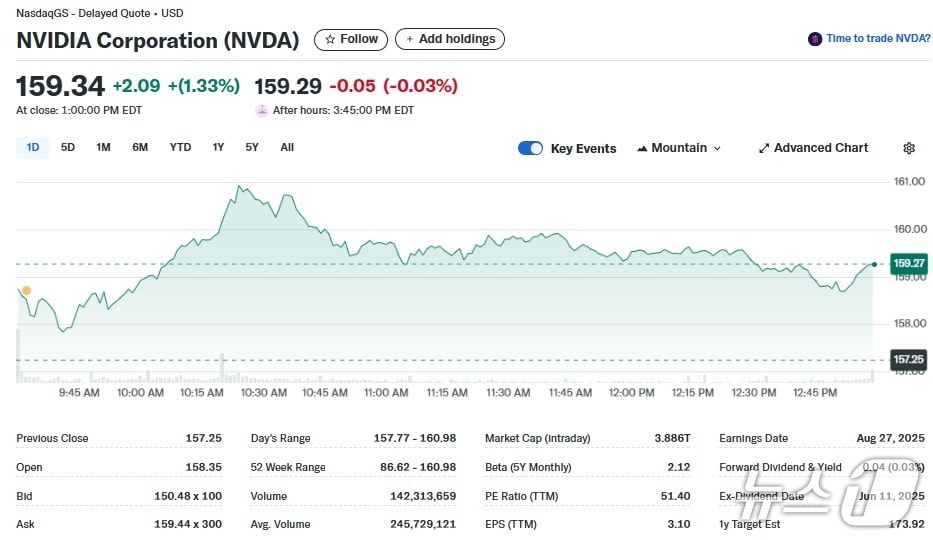933x540 pixels.
Task: Open chart settings gear icon
Action: (x=908, y=148)
